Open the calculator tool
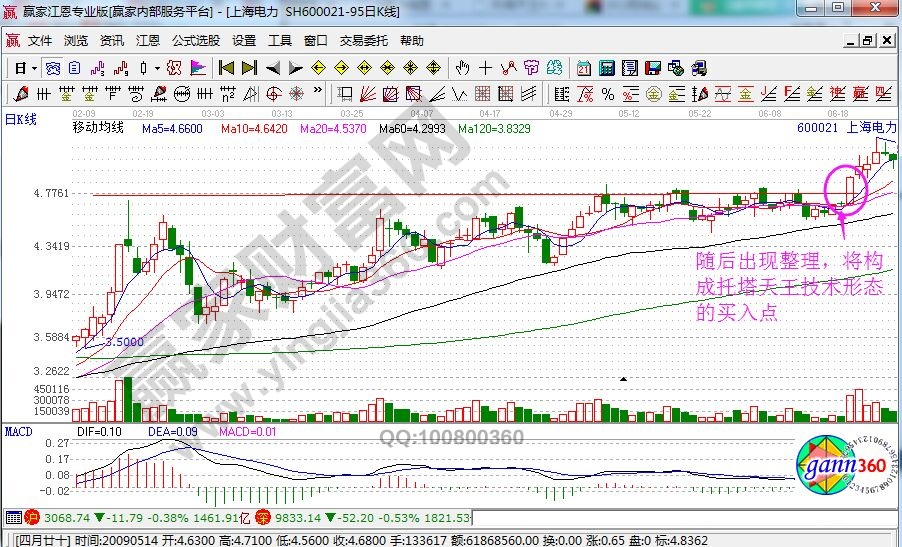This screenshot has height=547, width=902. [x=606, y=68]
